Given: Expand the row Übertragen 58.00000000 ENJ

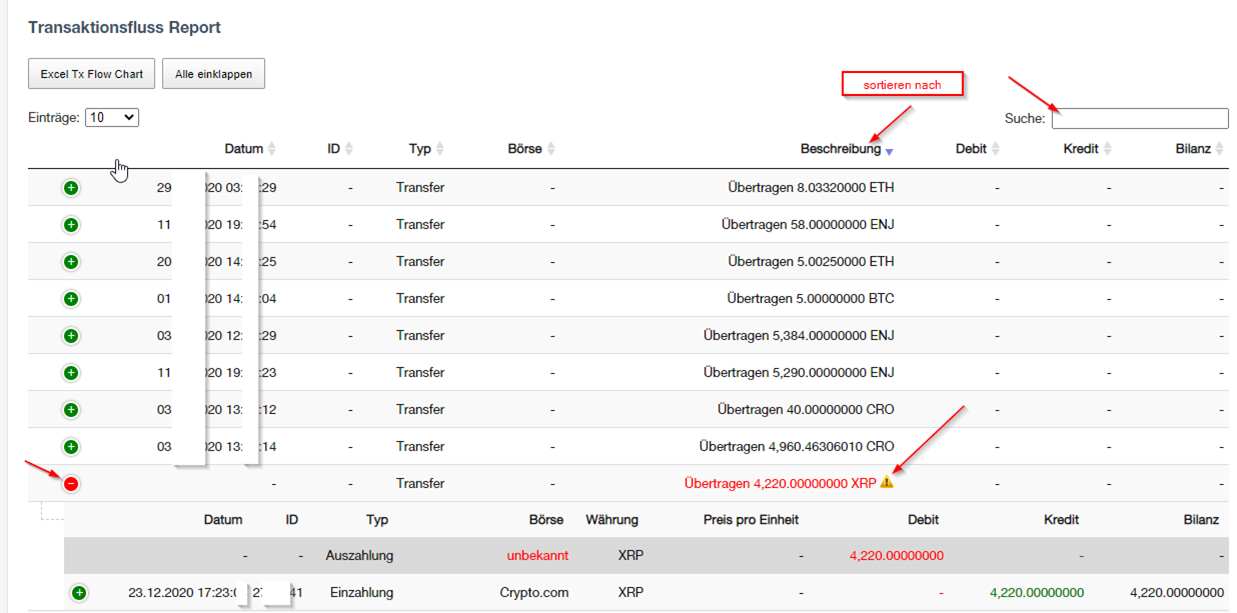Looking at the screenshot, I should tap(71, 225).
